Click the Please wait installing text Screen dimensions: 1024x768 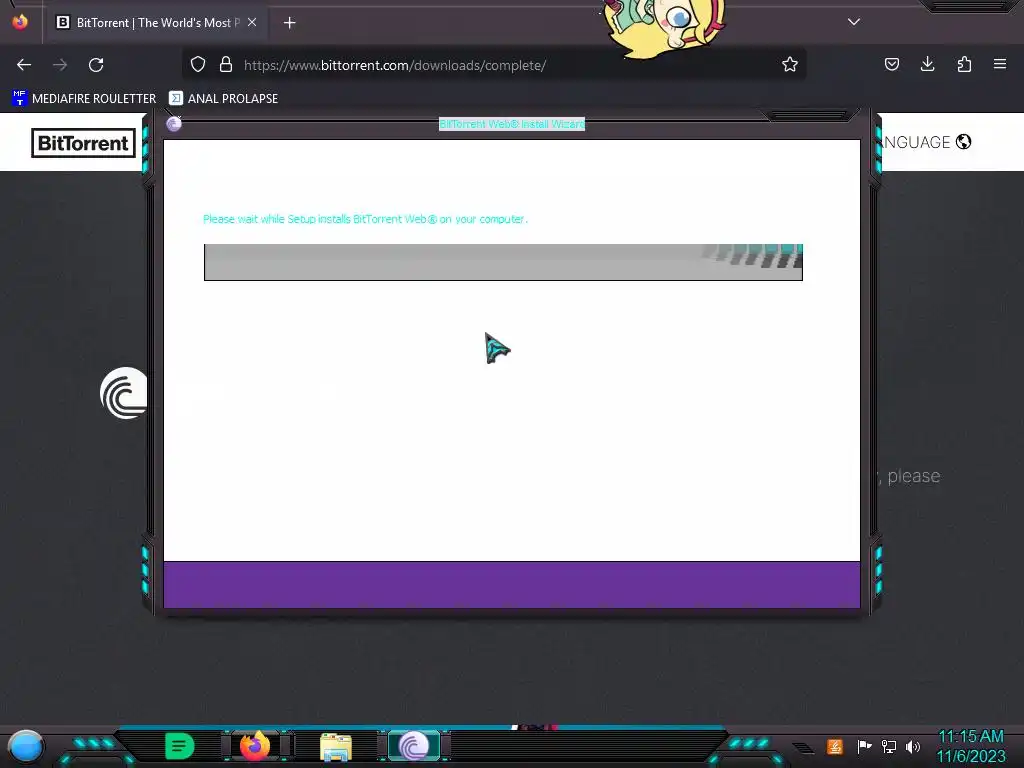(x=365, y=219)
